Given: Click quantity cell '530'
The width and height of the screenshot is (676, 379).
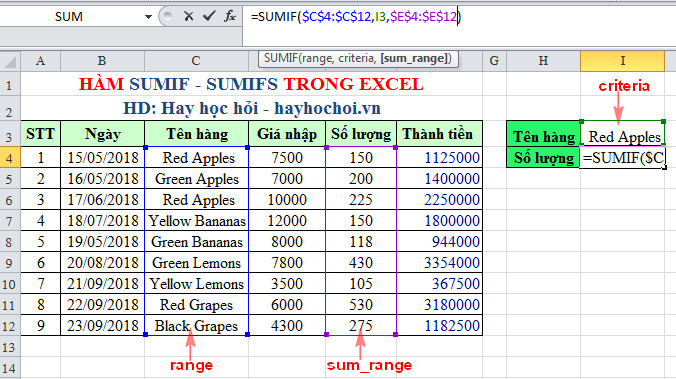Looking at the screenshot, I should [x=361, y=305].
